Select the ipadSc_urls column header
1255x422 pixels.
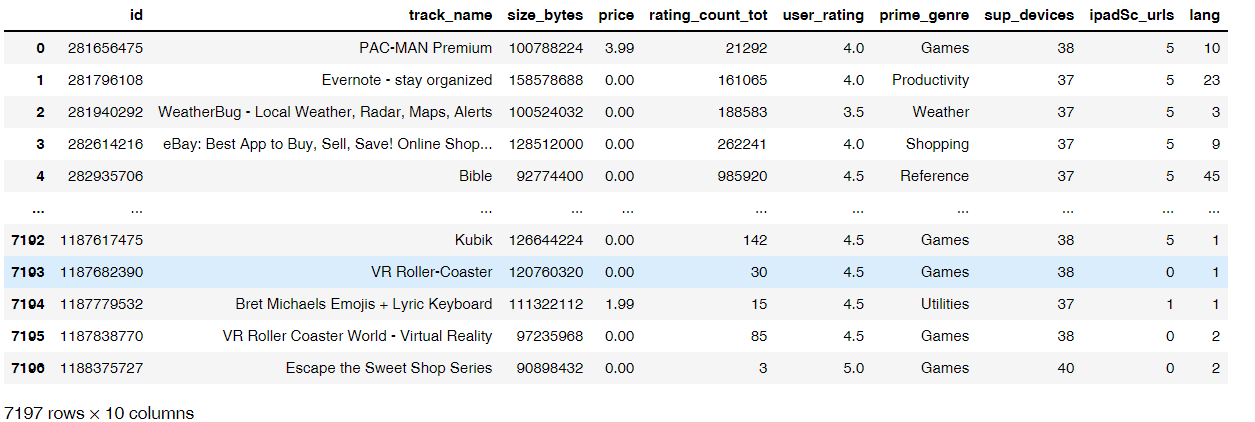pyautogui.click(x=1131, y=16)
